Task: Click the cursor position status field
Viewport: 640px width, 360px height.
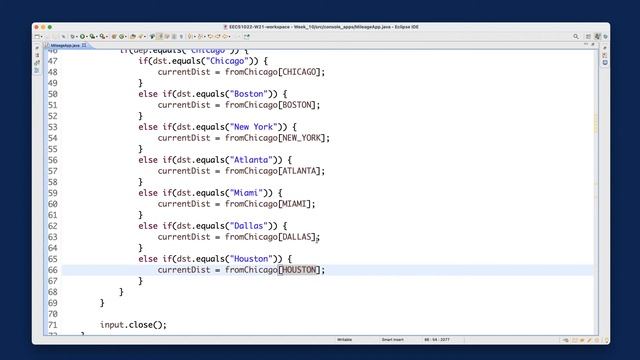Action: pyautogui.click(x=437, y=340)
